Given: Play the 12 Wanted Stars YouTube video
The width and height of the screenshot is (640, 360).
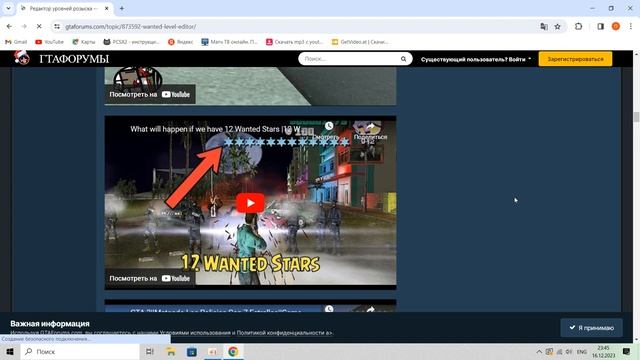Looking at the screenshot, I should [250, 203].
